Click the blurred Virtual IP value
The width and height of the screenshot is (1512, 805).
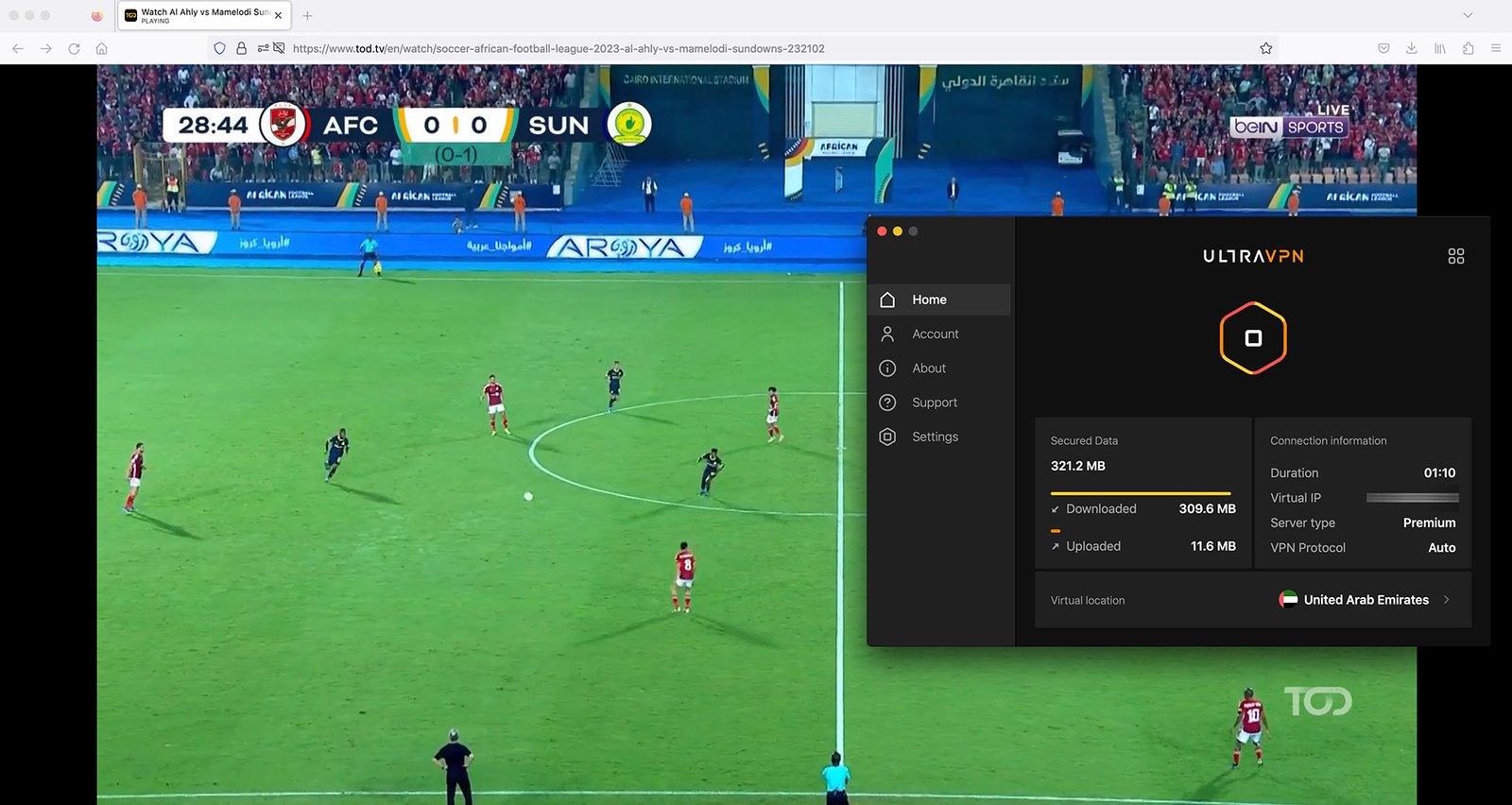pyautogui.click(x=1413, y=497)
